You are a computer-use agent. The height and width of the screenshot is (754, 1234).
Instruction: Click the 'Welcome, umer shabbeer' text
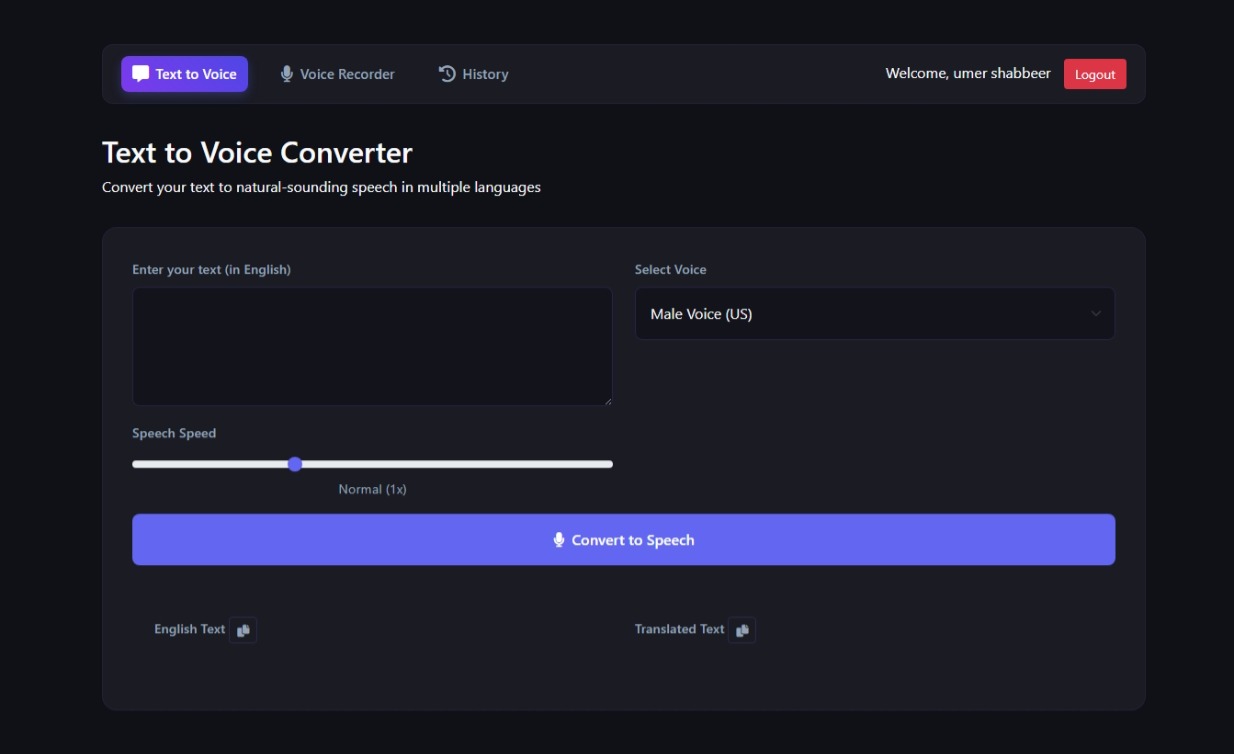pyautogui.click(x=968, y=74)
